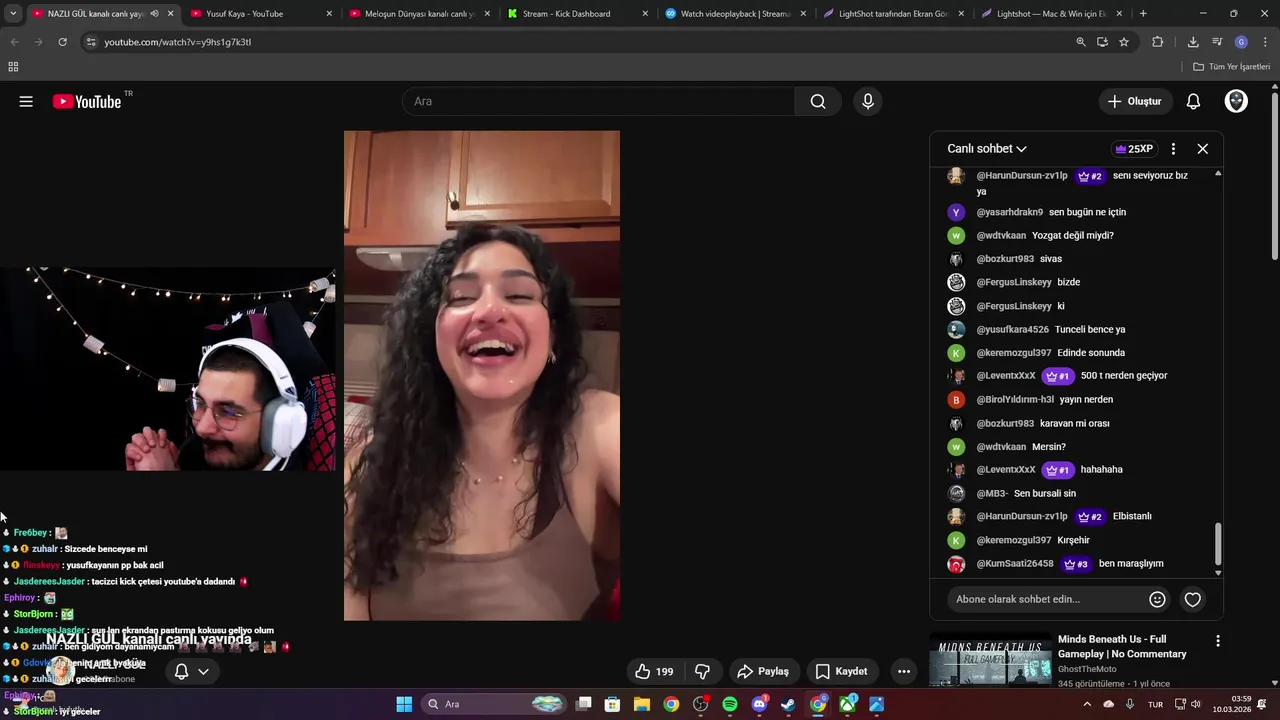Start voice search with the microphone icon

coord(868,101)
